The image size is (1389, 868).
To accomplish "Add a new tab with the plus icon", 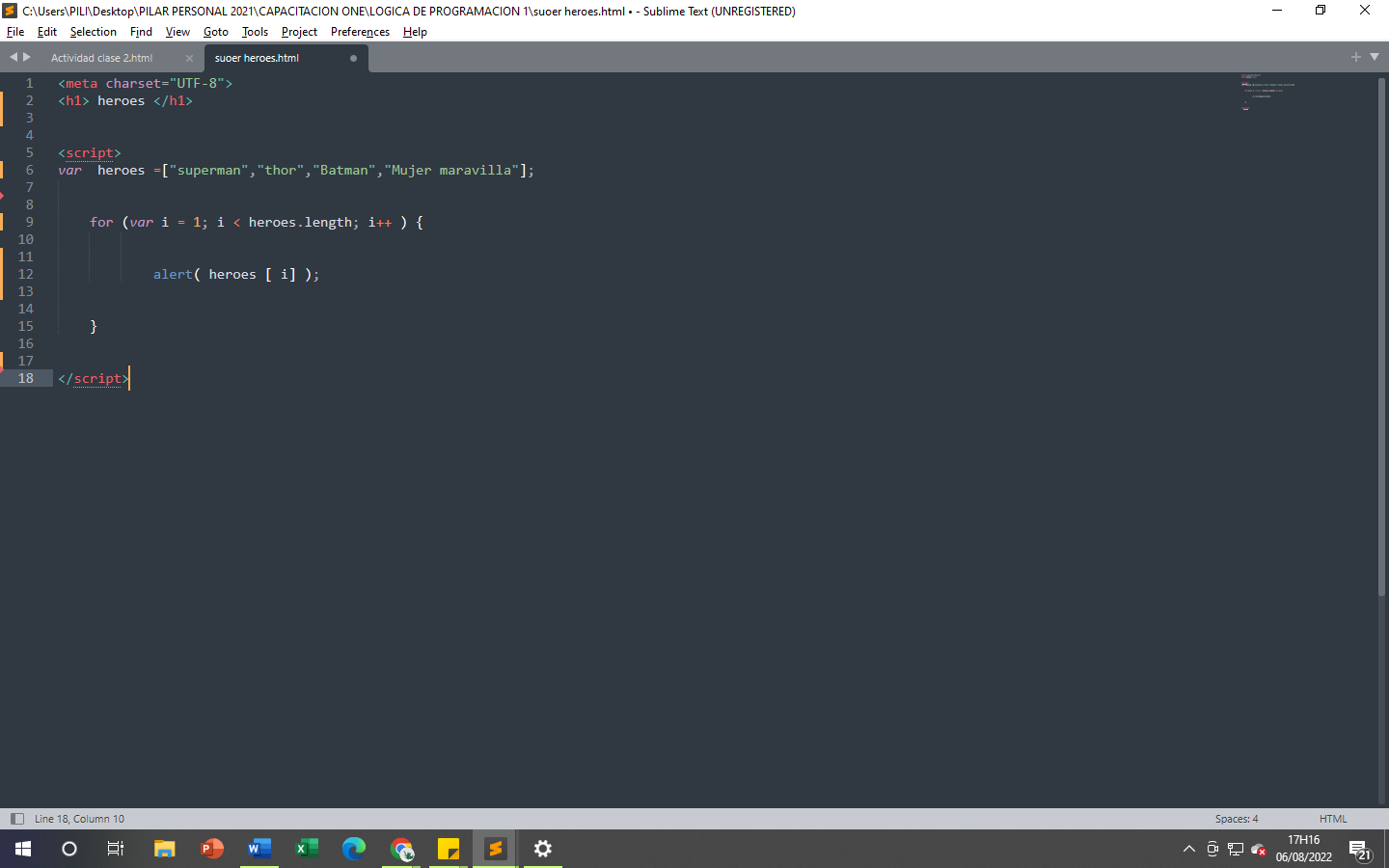I will tap(1356, 57).
